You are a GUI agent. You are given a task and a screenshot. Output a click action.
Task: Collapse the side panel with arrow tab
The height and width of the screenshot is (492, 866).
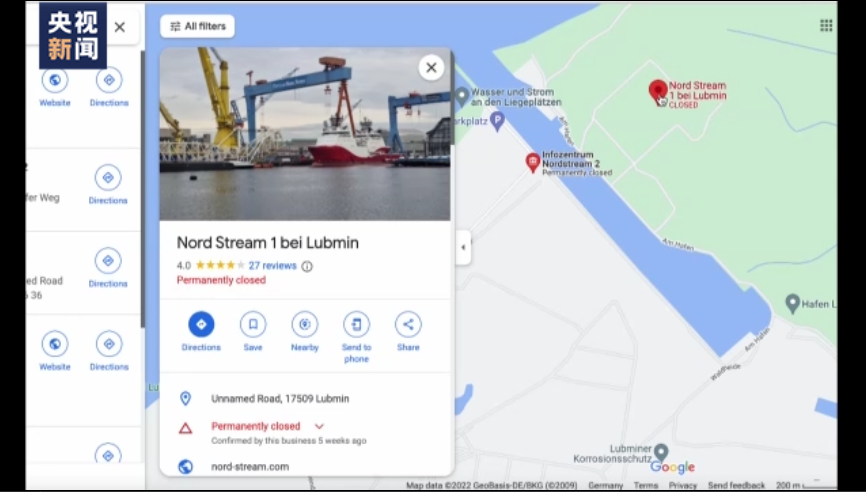[463, 247]
